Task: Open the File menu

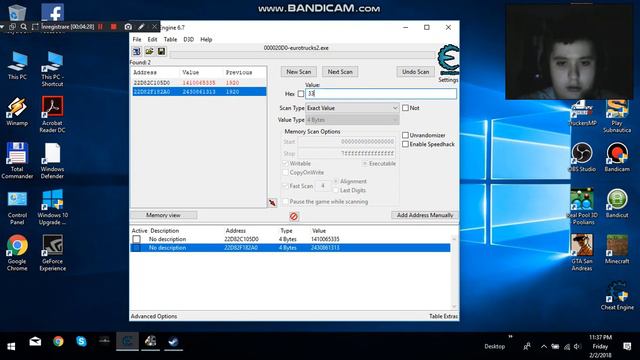Action: point(137,40)
